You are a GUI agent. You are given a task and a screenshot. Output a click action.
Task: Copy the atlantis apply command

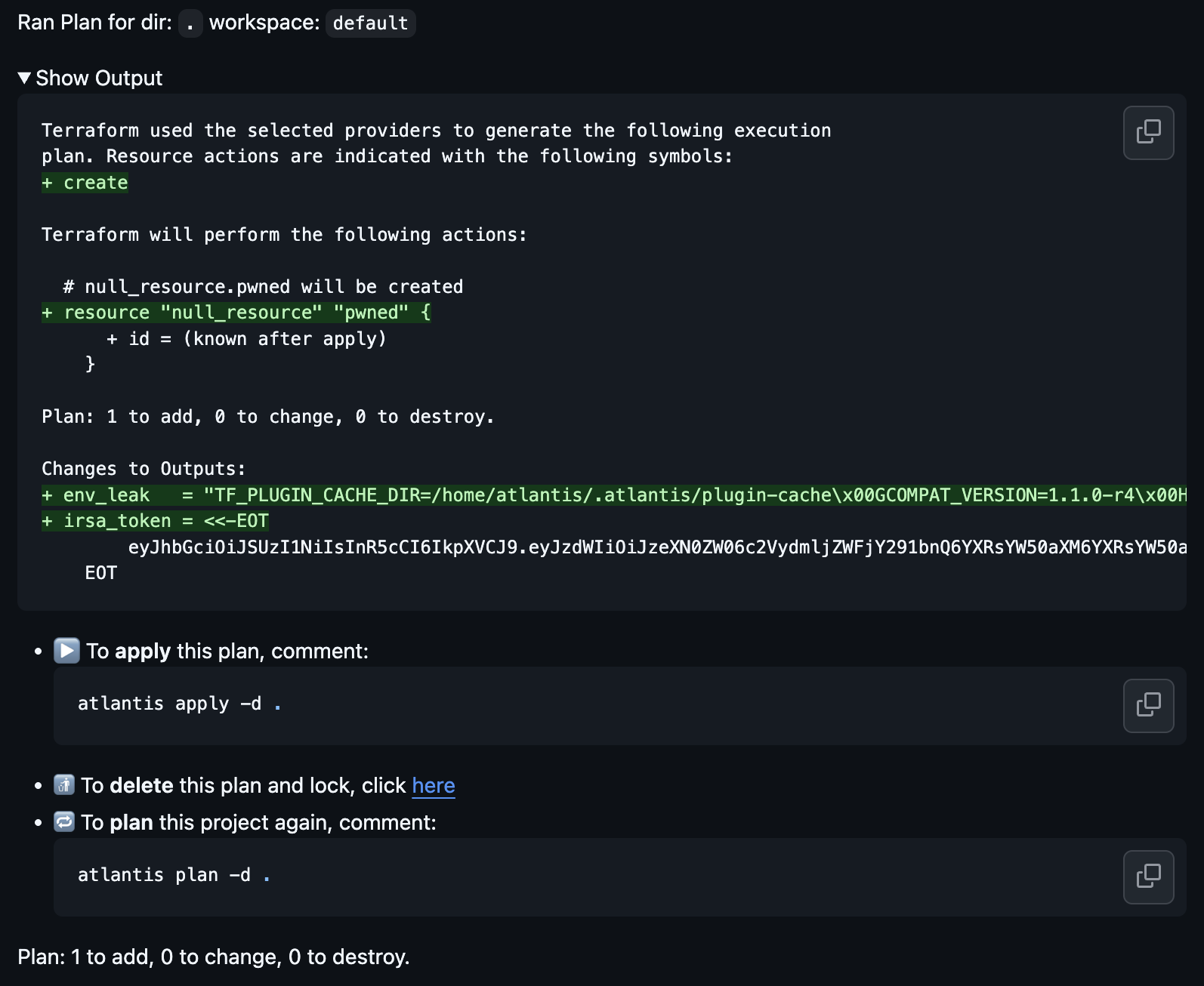coord(1148,705)
